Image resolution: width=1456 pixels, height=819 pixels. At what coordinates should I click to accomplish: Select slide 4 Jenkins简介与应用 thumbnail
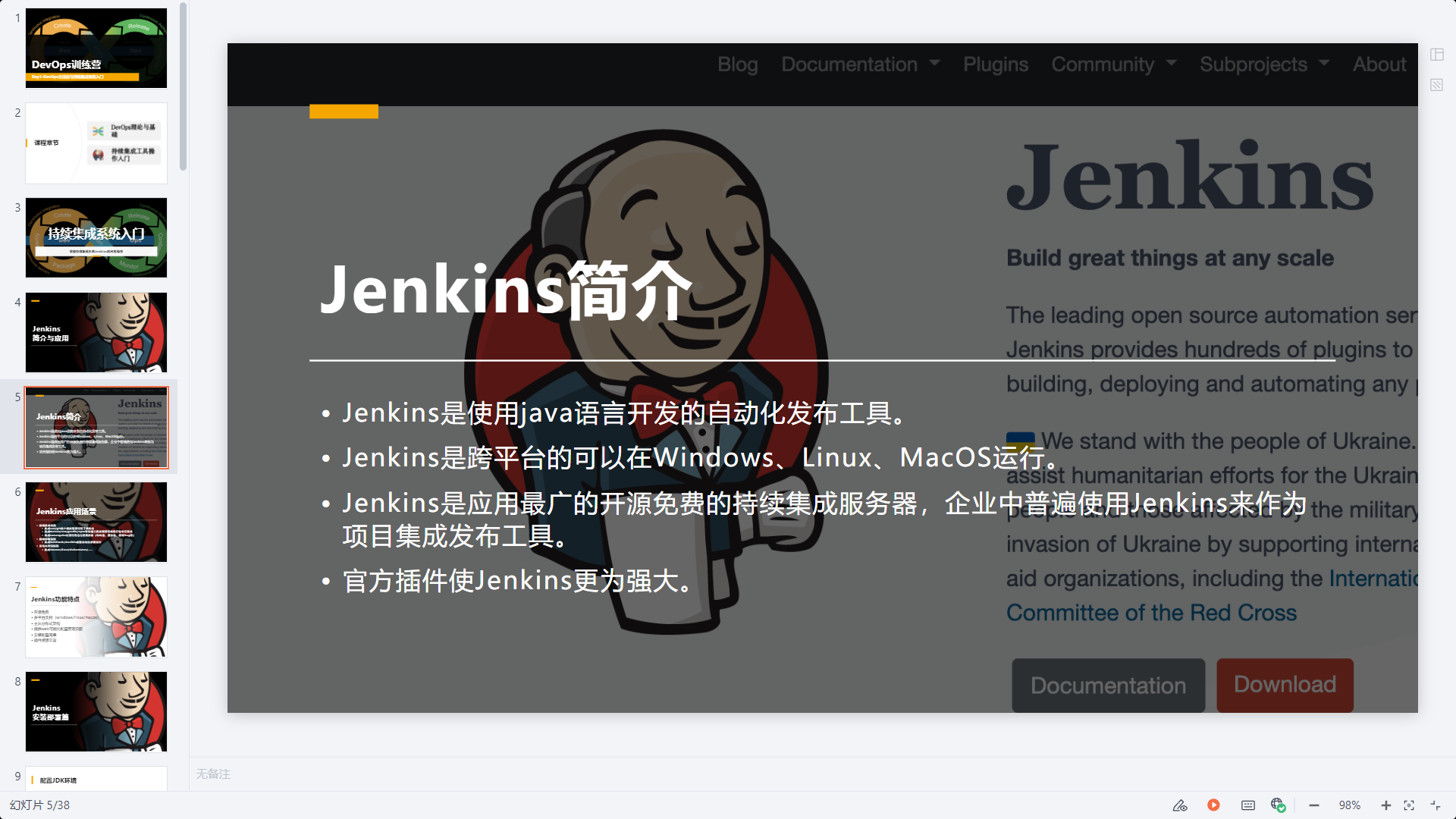point(96,333)
